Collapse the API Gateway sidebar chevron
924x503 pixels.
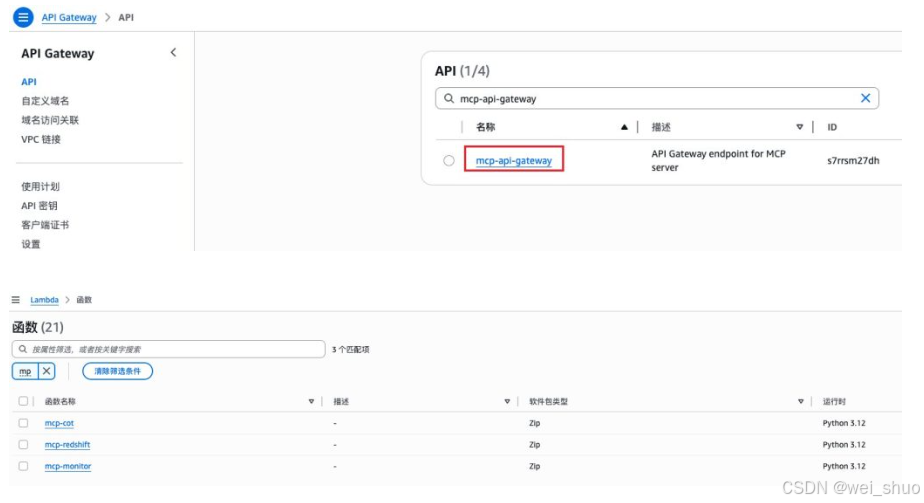point(173,52)
